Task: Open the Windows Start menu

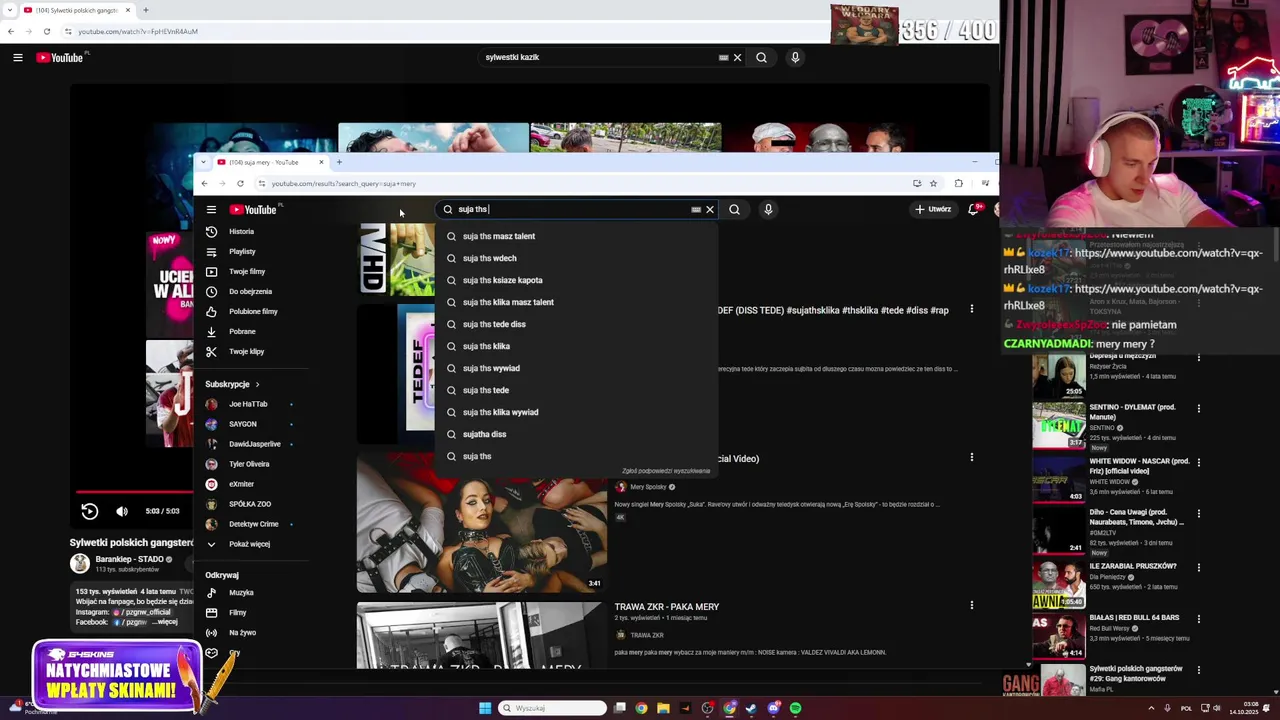Action: (x=485, y=708)
